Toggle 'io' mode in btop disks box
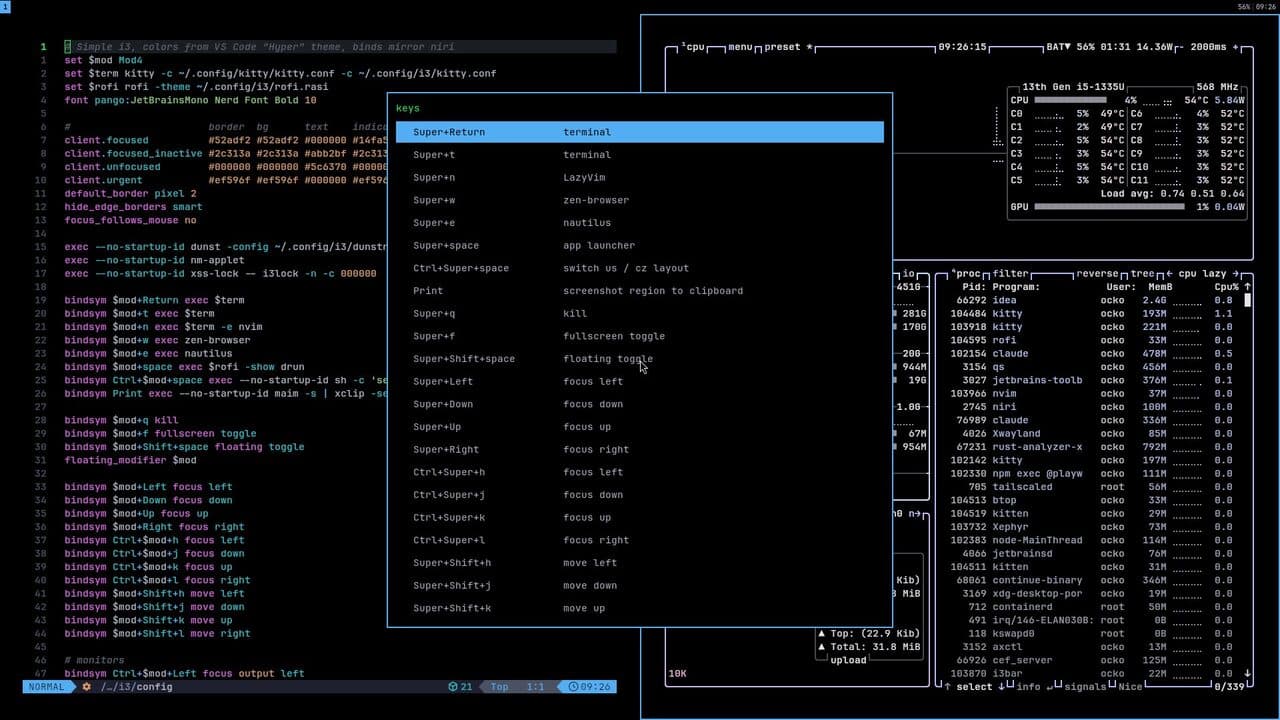 pos(909,273)
